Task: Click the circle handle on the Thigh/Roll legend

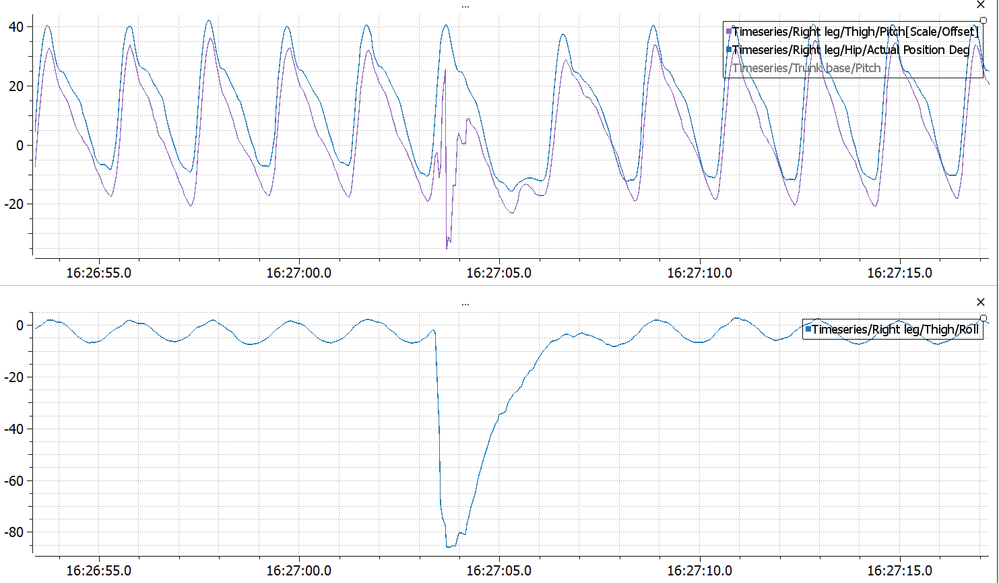Action: [x=983, y=319]
